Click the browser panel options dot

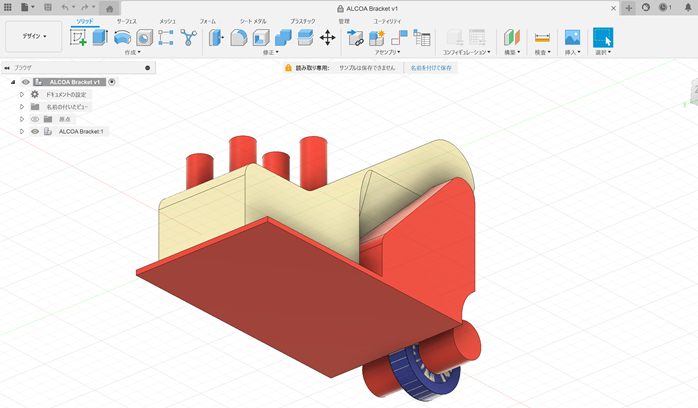147,68
